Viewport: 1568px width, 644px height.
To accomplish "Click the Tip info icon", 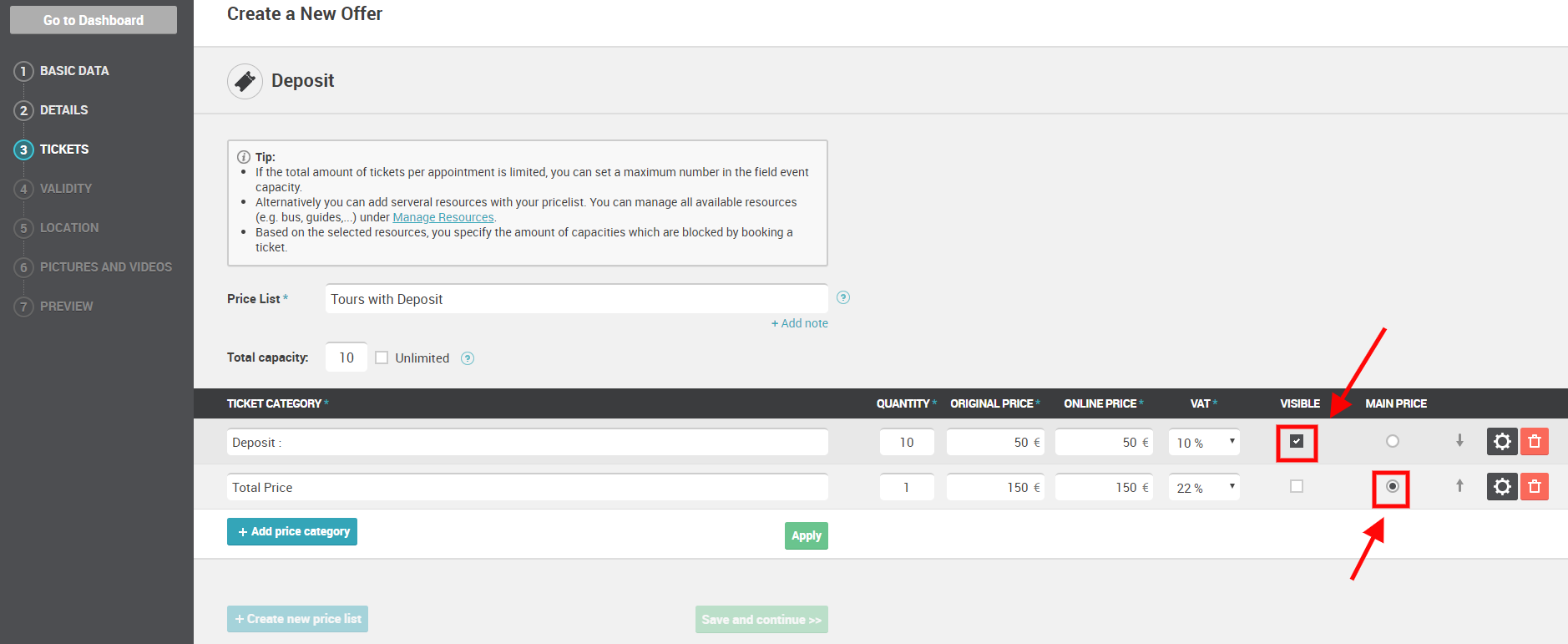I will click(244, 157).
